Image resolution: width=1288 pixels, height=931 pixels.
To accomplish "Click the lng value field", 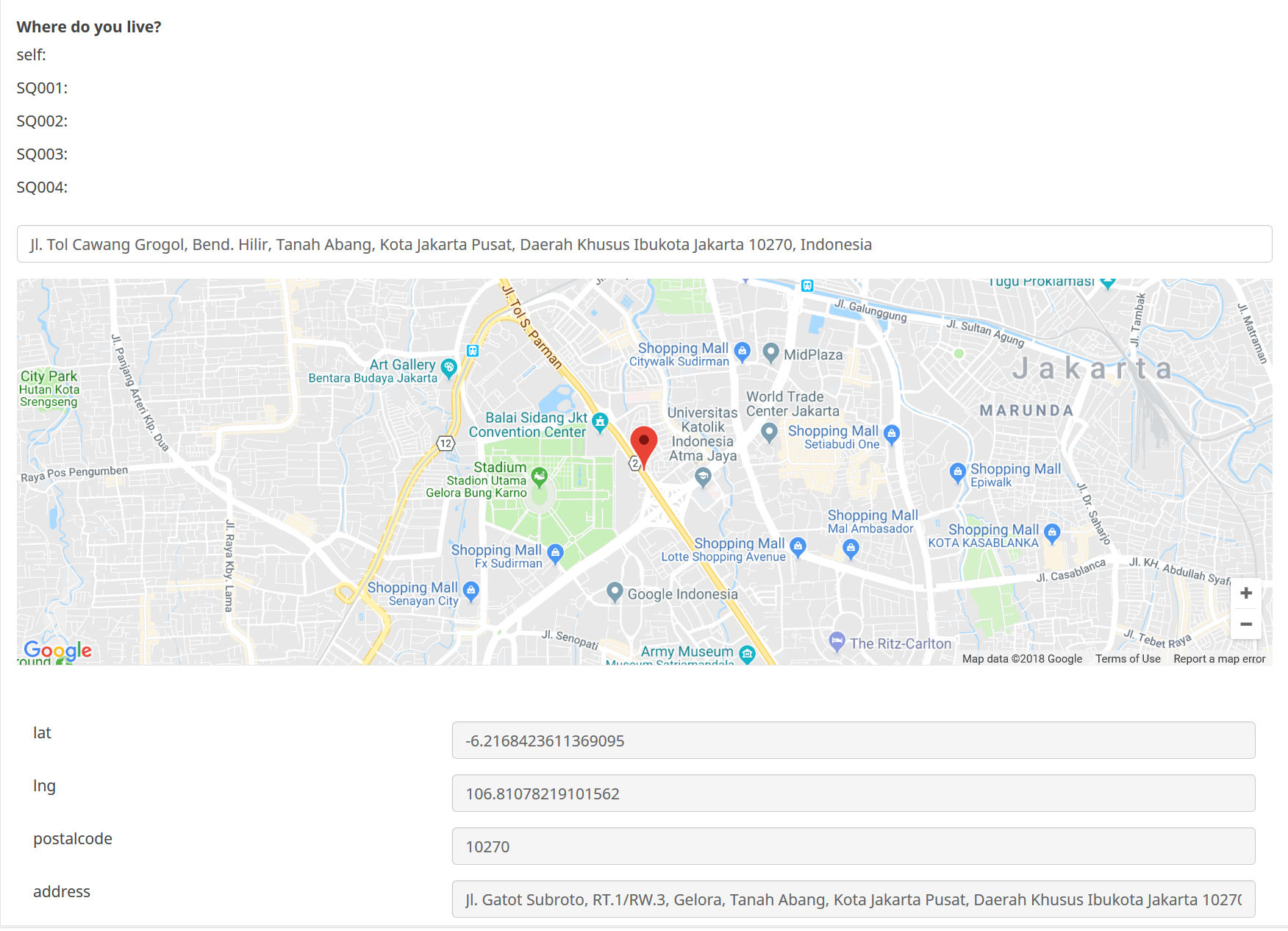I will [853, 793].
